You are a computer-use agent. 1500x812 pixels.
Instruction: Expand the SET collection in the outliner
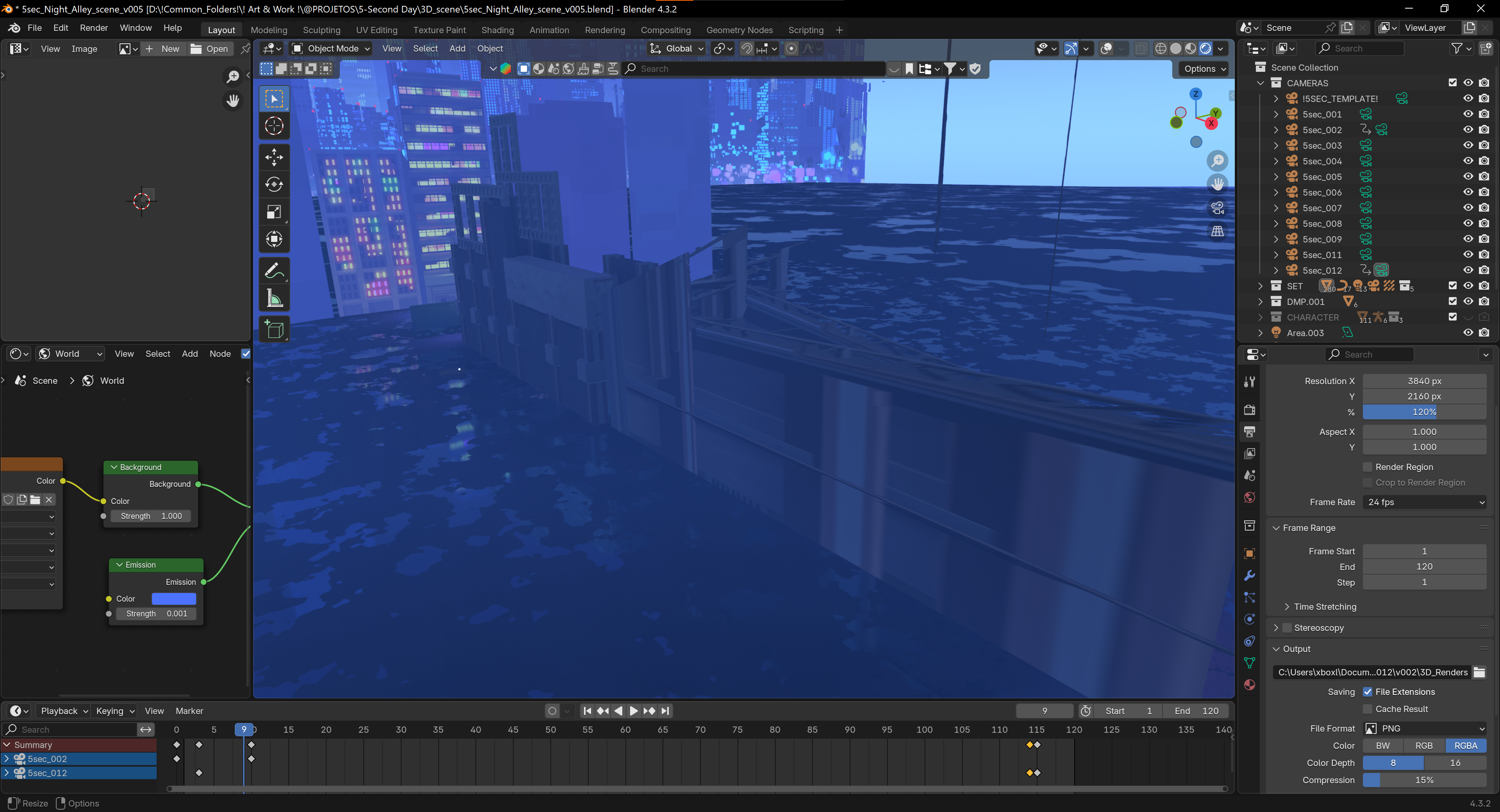[x=1260, y=286]
